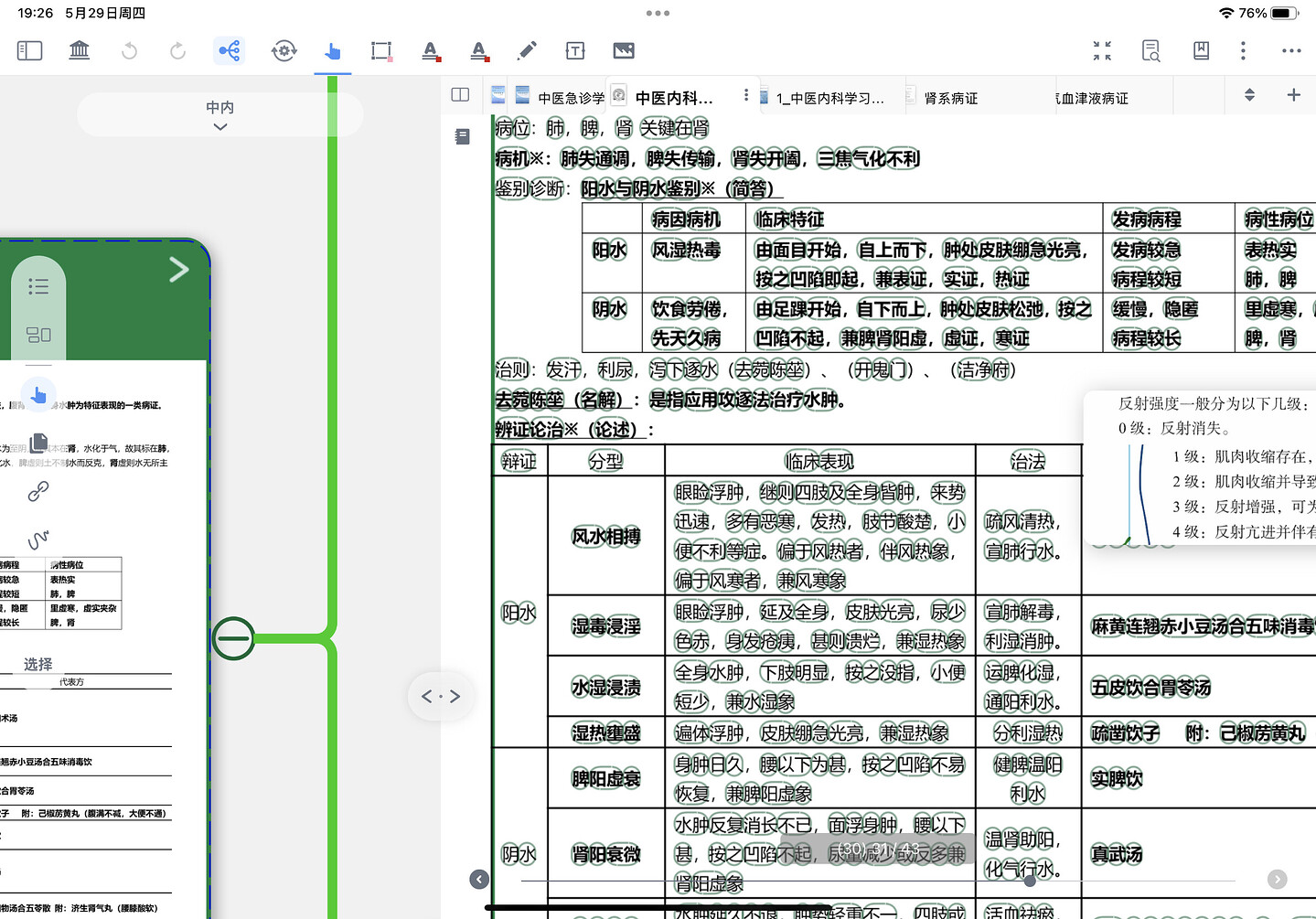The width and height of the screenshot is (1316, 919).
Task: Click 水湿浸渍 table cell
Action: [x=606, y=688]
